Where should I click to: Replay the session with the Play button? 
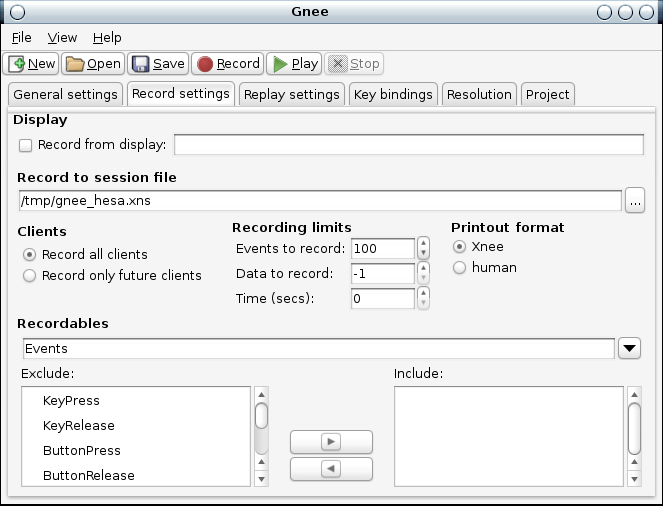[x=294, y=64]
